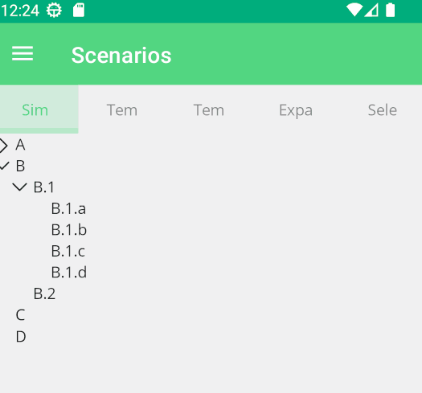The image size is (422, 393).
Task: Expand node A with chevron
Action: point(3,146)
